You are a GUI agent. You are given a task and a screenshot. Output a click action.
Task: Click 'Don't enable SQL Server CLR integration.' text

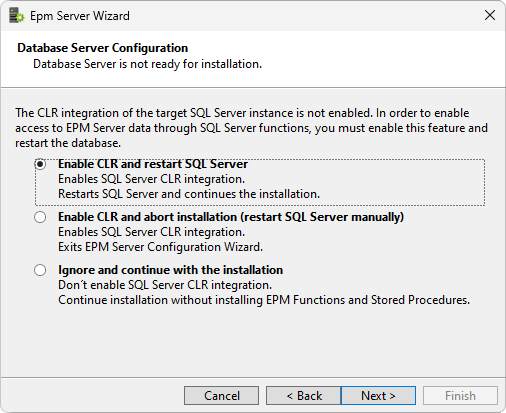click(x=165, y=285)
